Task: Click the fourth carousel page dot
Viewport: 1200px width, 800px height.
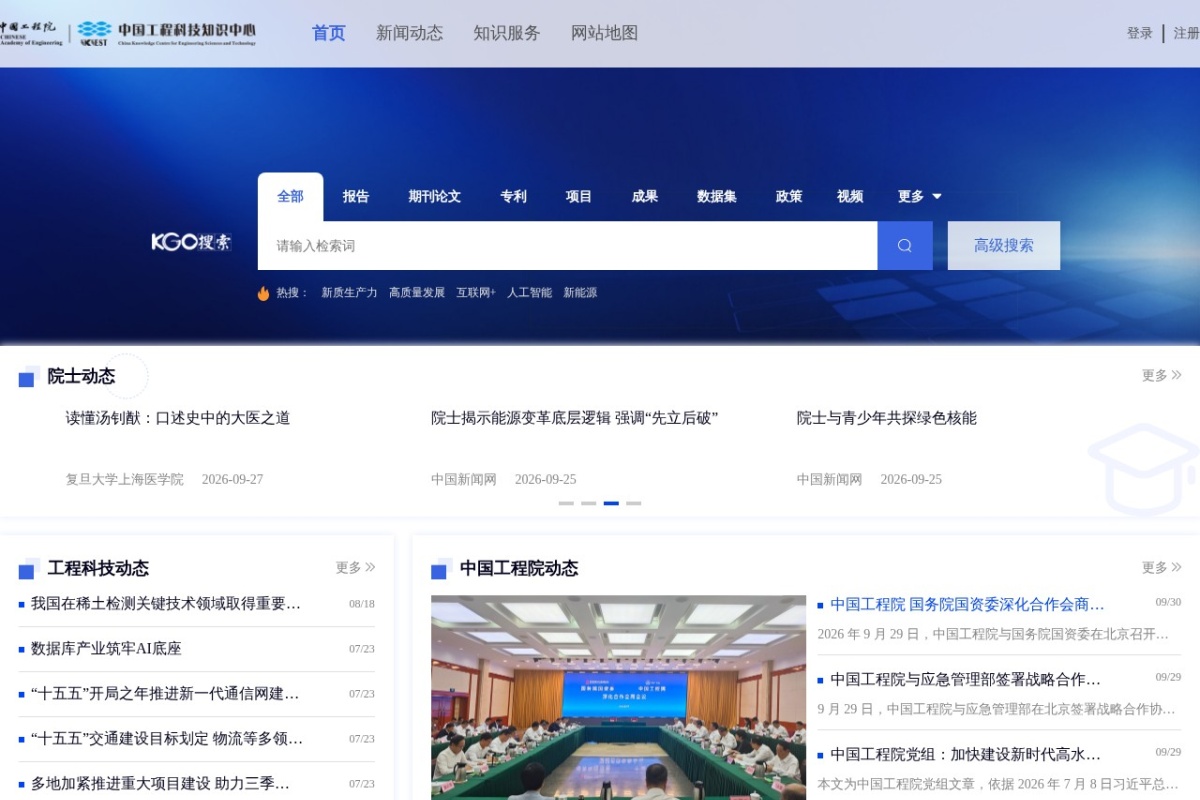Action: pos(634,504)
